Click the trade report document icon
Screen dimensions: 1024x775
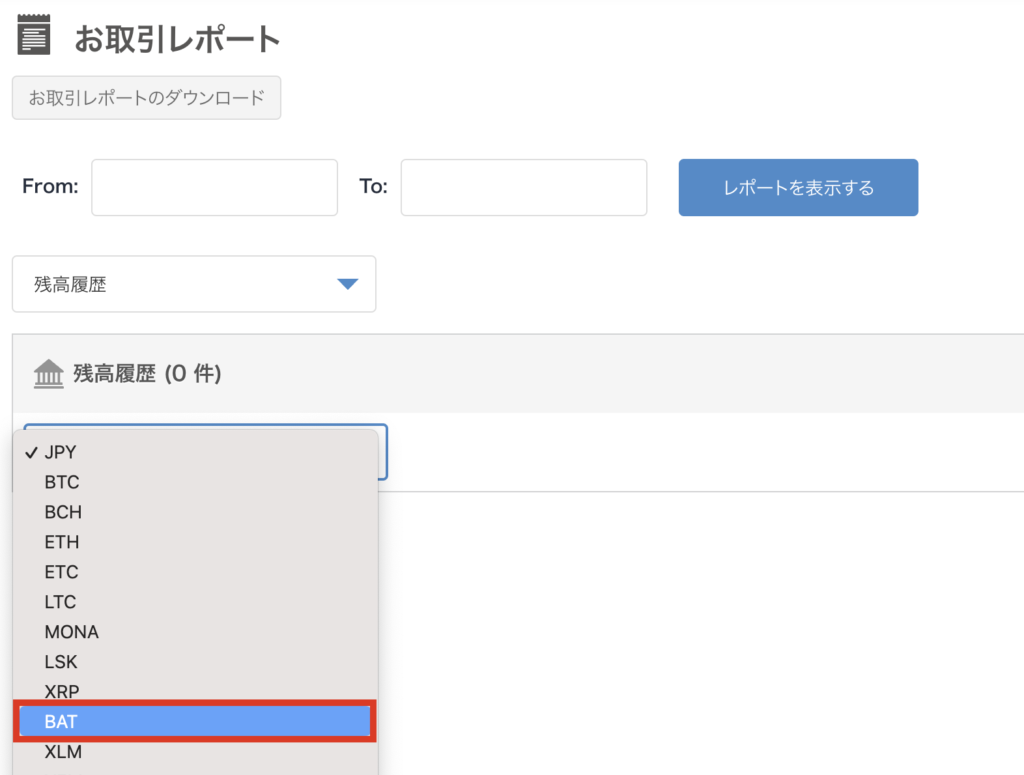pyautogui.click(x=34, y=35)
